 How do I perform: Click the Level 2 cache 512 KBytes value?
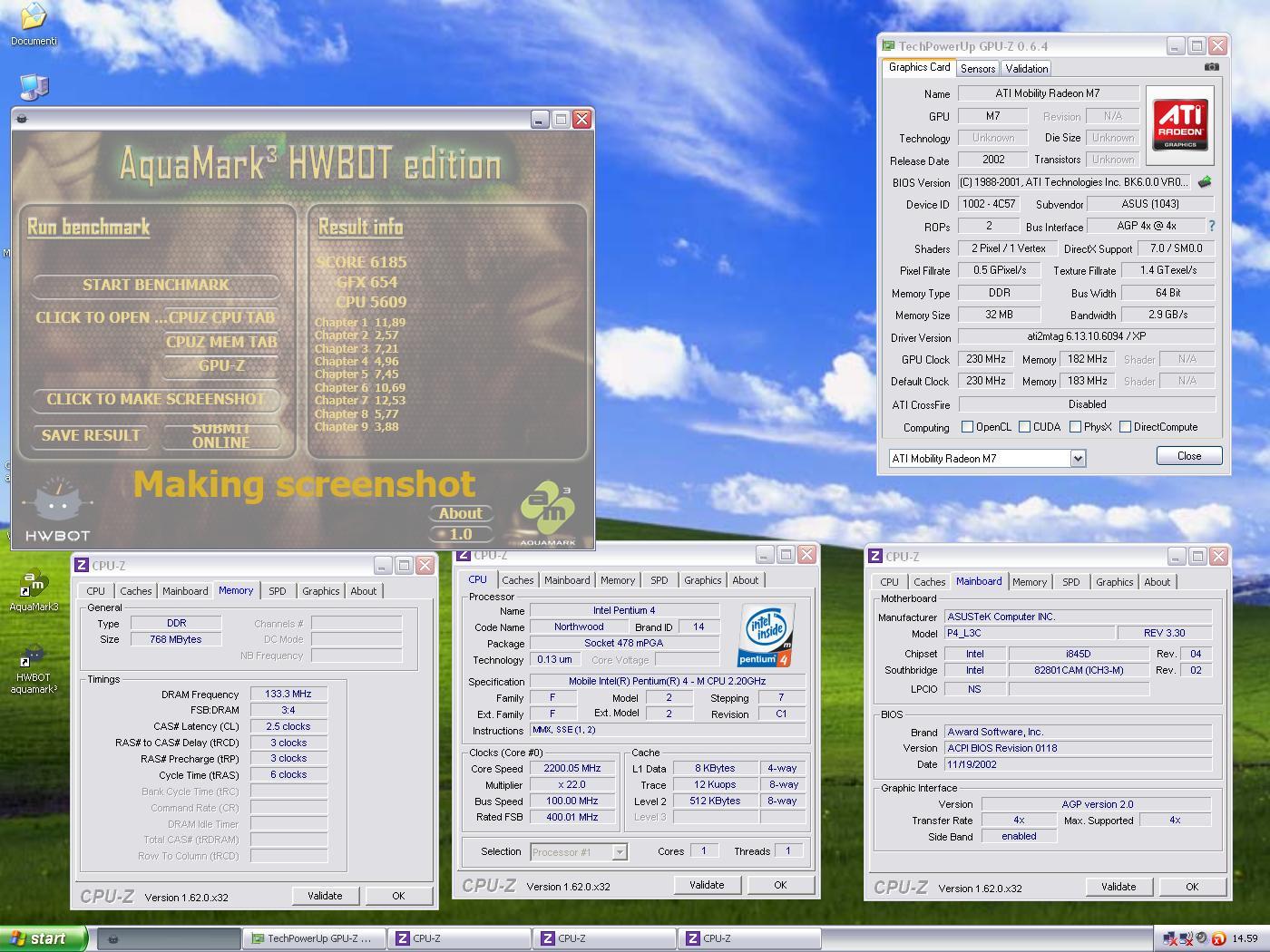[715, 801]
